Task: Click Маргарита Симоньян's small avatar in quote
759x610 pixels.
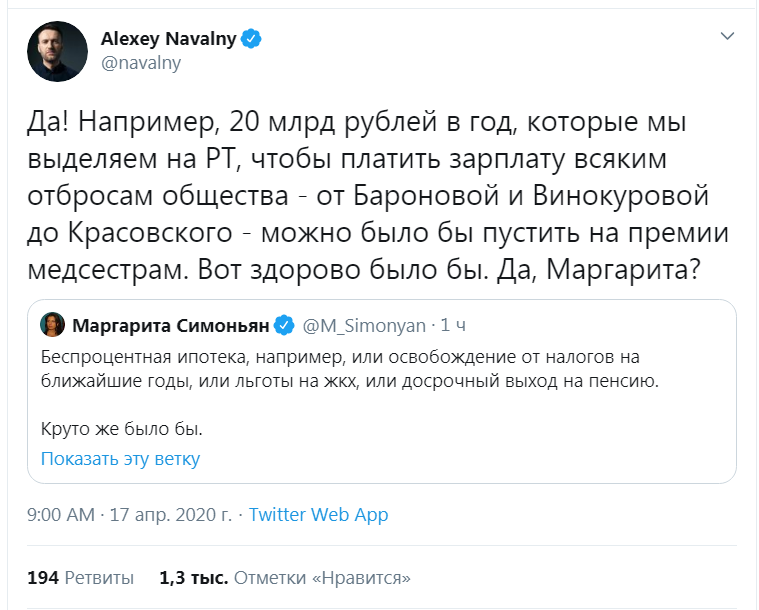Action: pos(53,325)
